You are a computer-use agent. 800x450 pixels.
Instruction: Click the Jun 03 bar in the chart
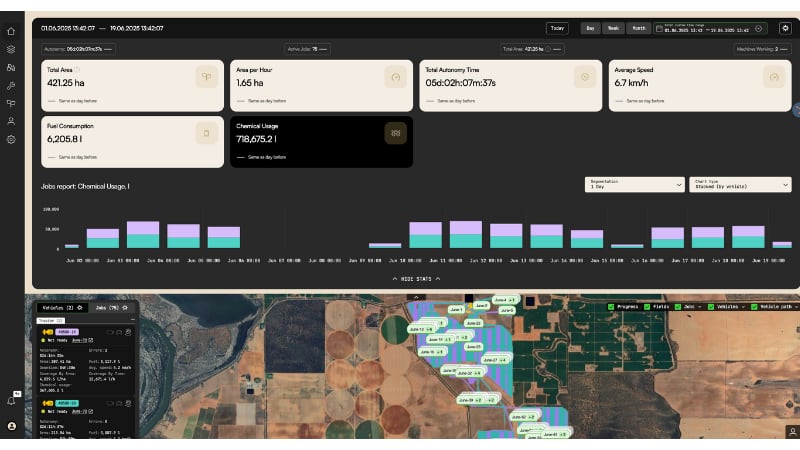tap(143, 235)
